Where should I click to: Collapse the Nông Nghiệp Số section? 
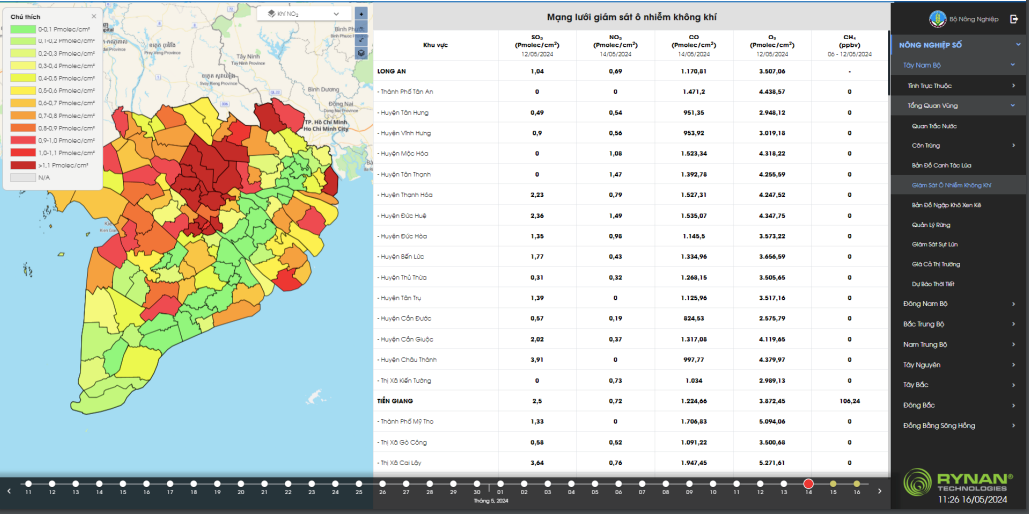click(x=1017, y=45)
